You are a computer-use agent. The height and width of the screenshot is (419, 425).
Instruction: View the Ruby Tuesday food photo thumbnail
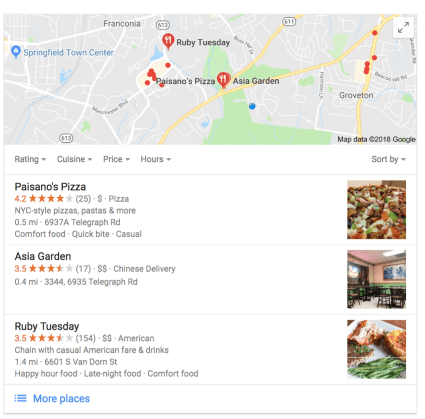(x=377, y=349)
